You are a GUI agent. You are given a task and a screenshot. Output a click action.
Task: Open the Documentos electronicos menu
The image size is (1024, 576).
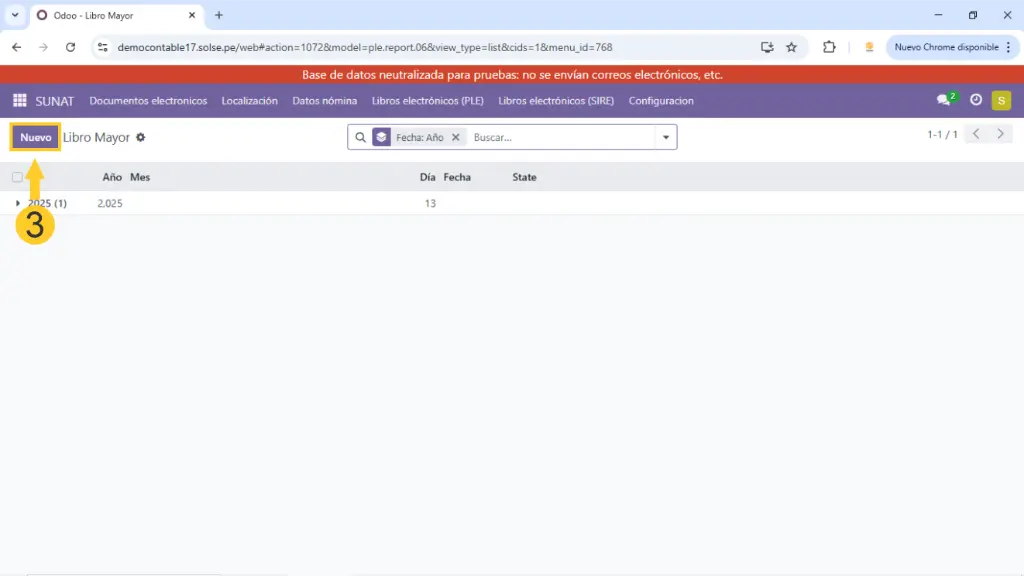pos(148,101)
